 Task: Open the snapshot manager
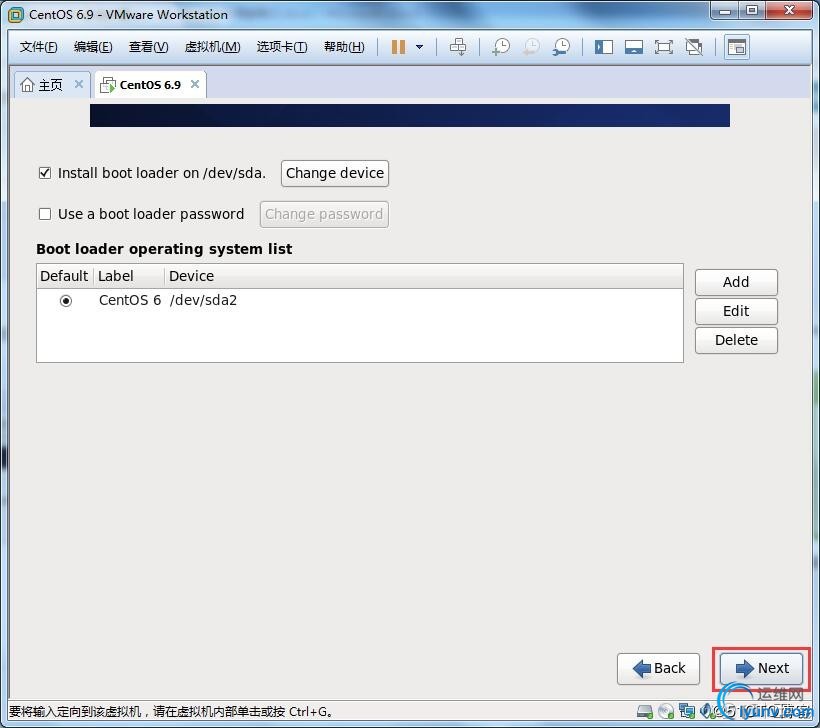(562, 47)
